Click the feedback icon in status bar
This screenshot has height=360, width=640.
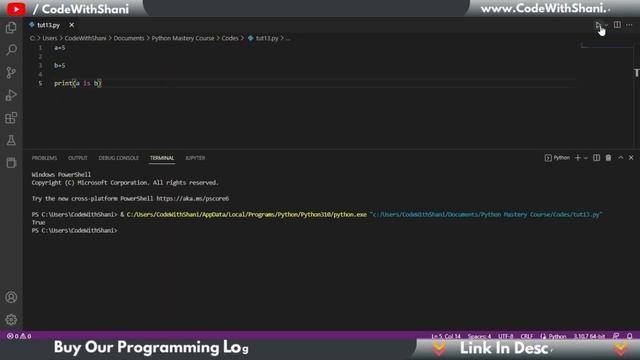point(616,336)
